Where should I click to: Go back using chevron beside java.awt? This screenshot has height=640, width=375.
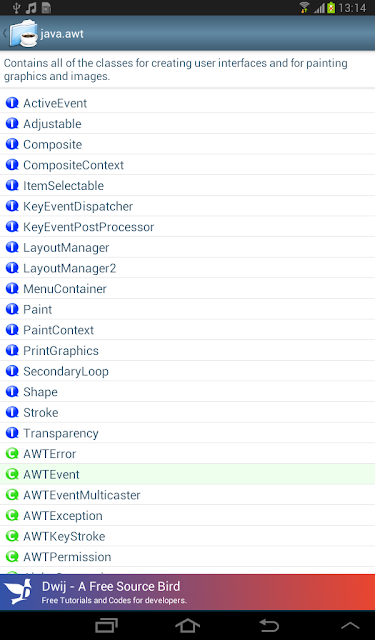pyautogui.click(x=4, y=33)
